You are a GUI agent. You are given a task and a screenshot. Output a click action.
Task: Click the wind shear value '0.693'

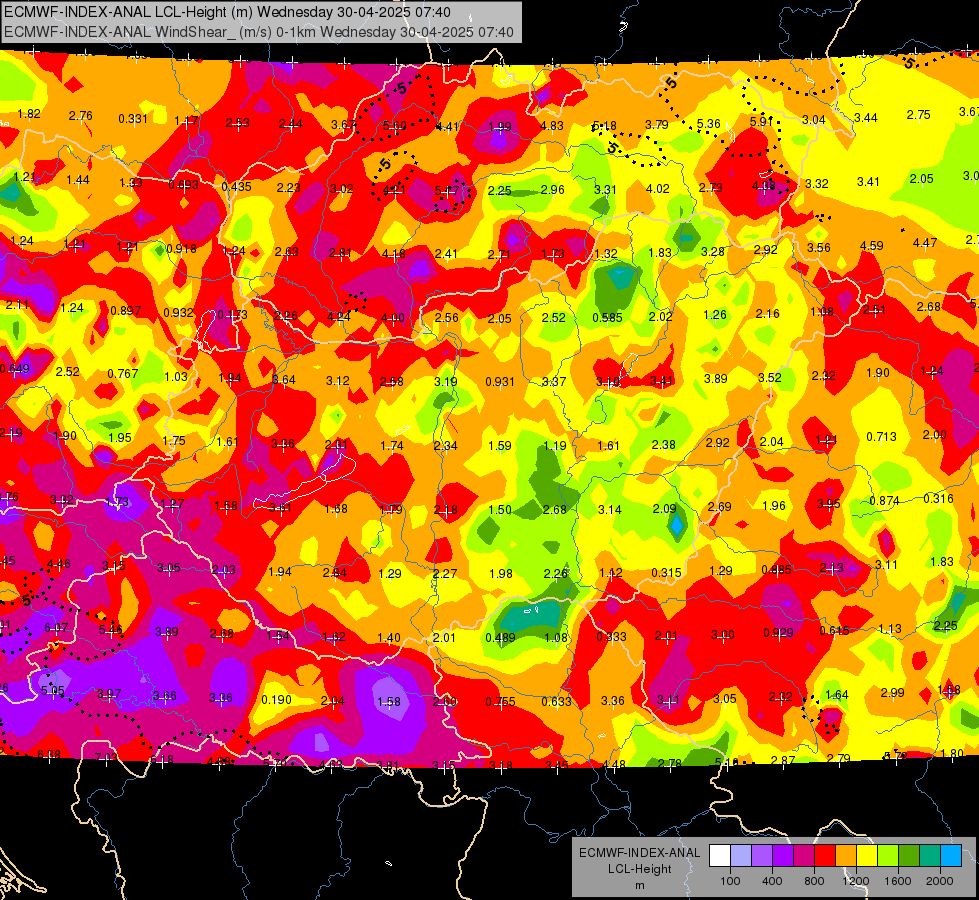[184, 185]
